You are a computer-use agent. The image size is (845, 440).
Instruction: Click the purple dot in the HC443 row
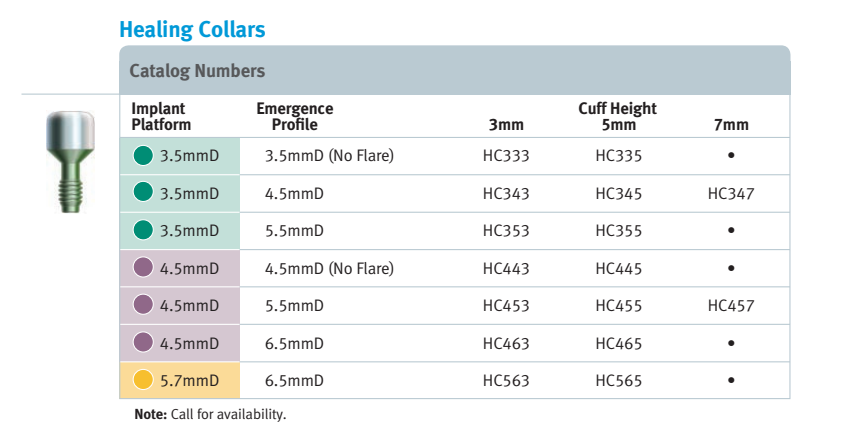click(143, 267)
